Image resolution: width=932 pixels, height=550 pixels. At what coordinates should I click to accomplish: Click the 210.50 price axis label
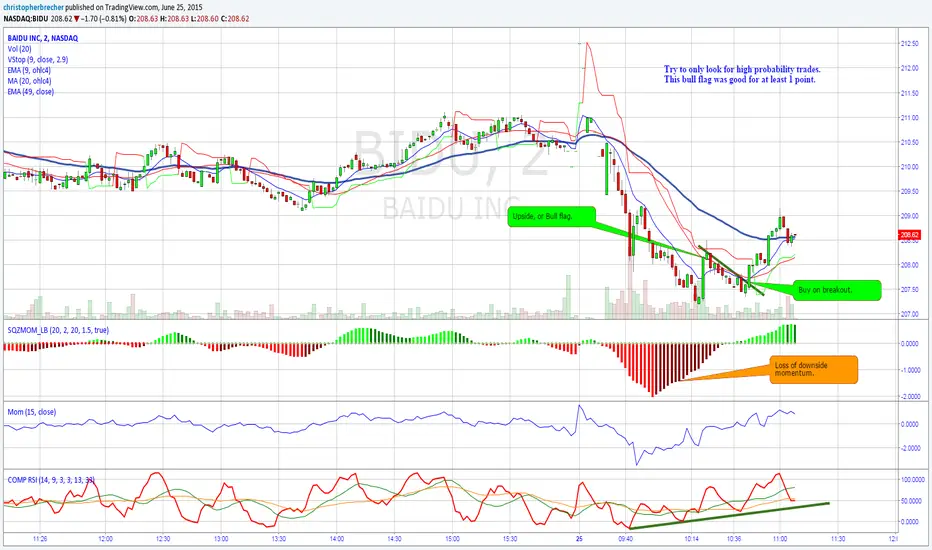909,142
